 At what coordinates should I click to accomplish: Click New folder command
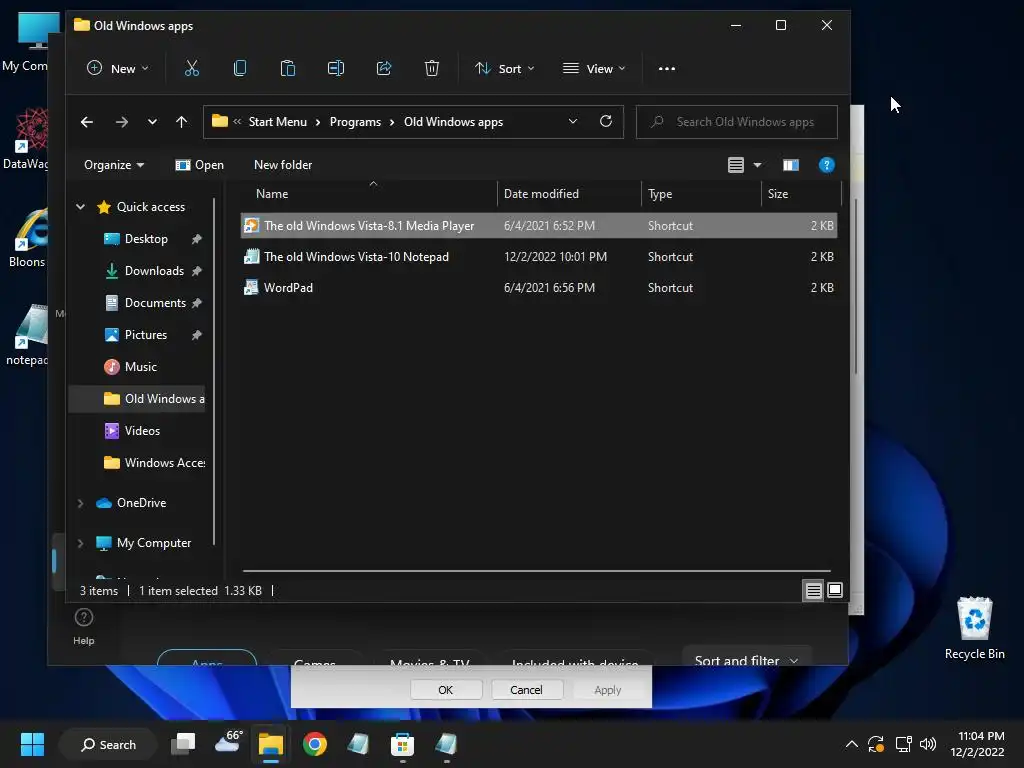(x=283, y=165)
